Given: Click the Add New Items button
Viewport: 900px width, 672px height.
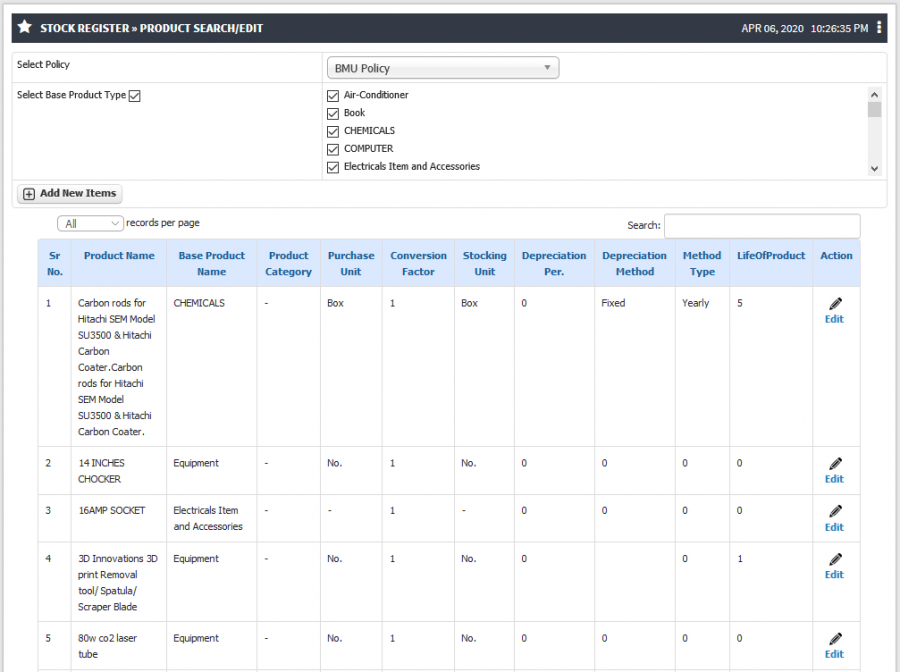Looking at the screenshot, I should [x=69, y=194].
